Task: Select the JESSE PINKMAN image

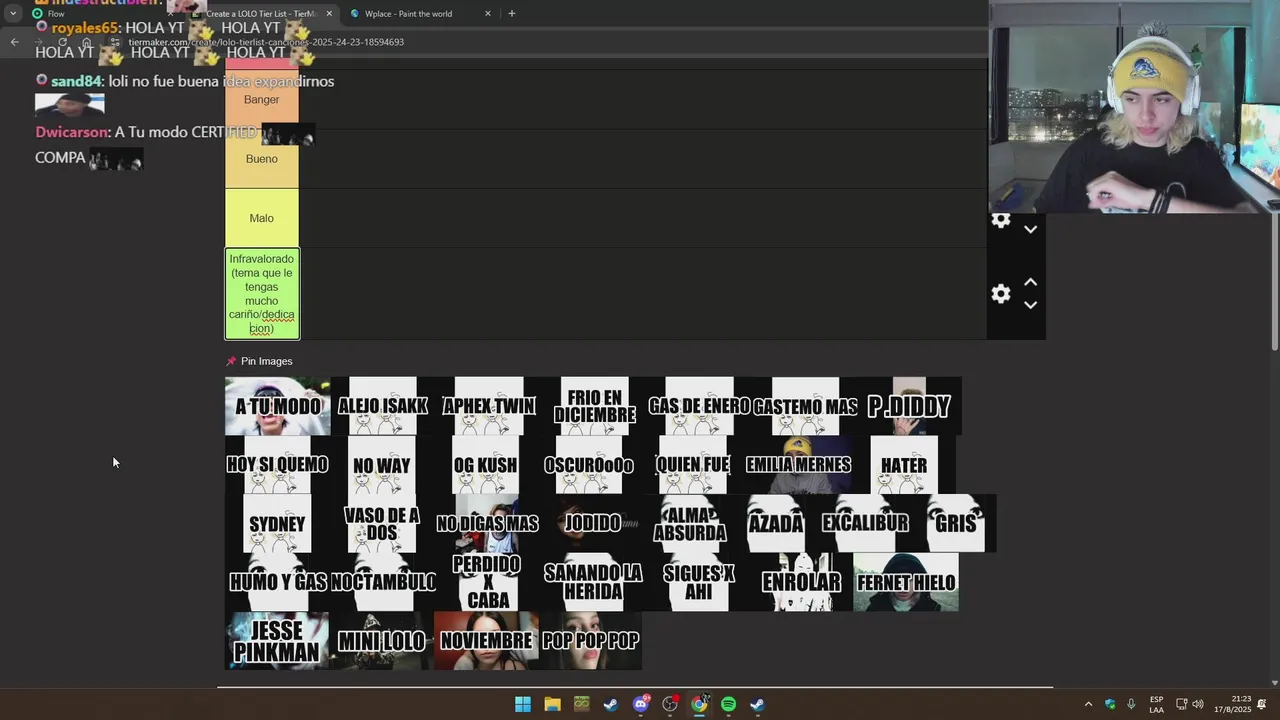Action: click(x=277, y=641)
